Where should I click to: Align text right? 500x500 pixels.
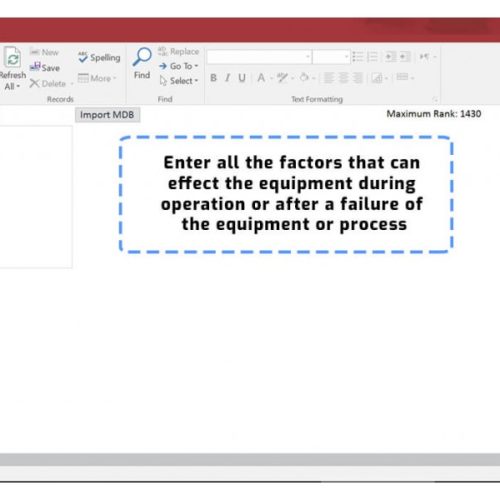(357, 78)
